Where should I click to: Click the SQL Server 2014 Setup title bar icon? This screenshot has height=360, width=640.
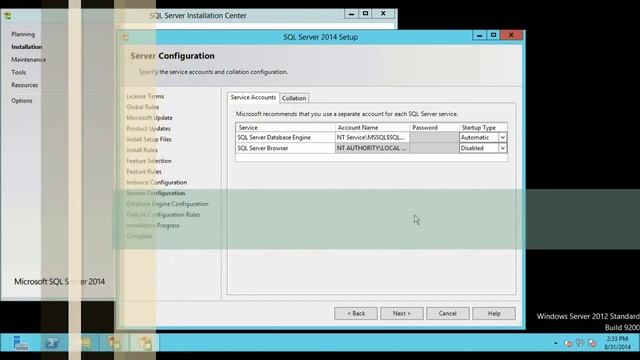tap(125, 37)
